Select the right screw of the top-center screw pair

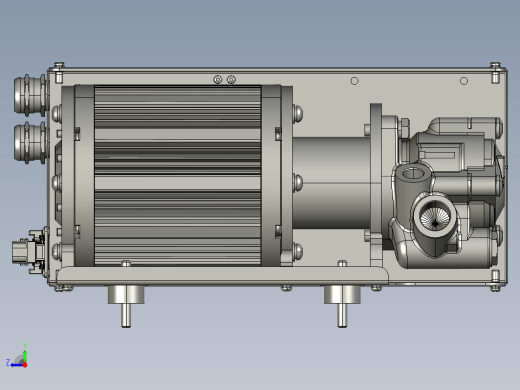231,80
